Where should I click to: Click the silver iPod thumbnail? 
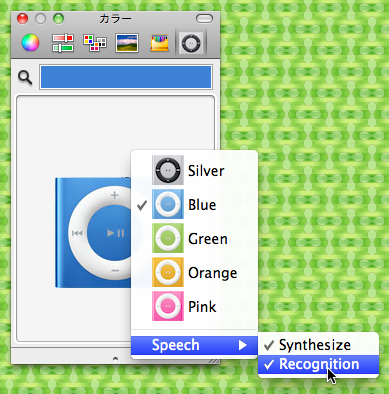[x=168, y=170]
